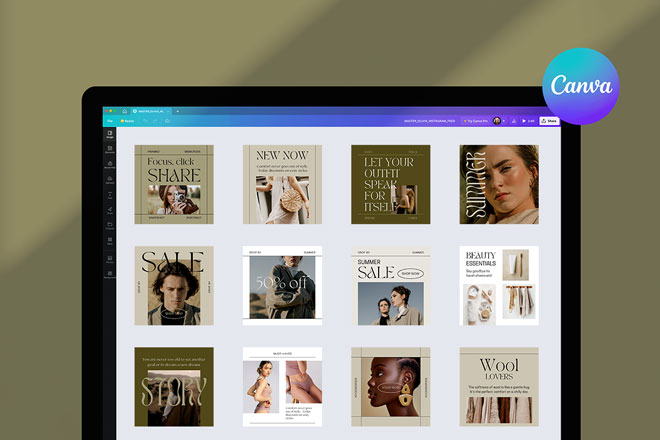Open the Design tab in the sidebar

click(x=110, y=134)
